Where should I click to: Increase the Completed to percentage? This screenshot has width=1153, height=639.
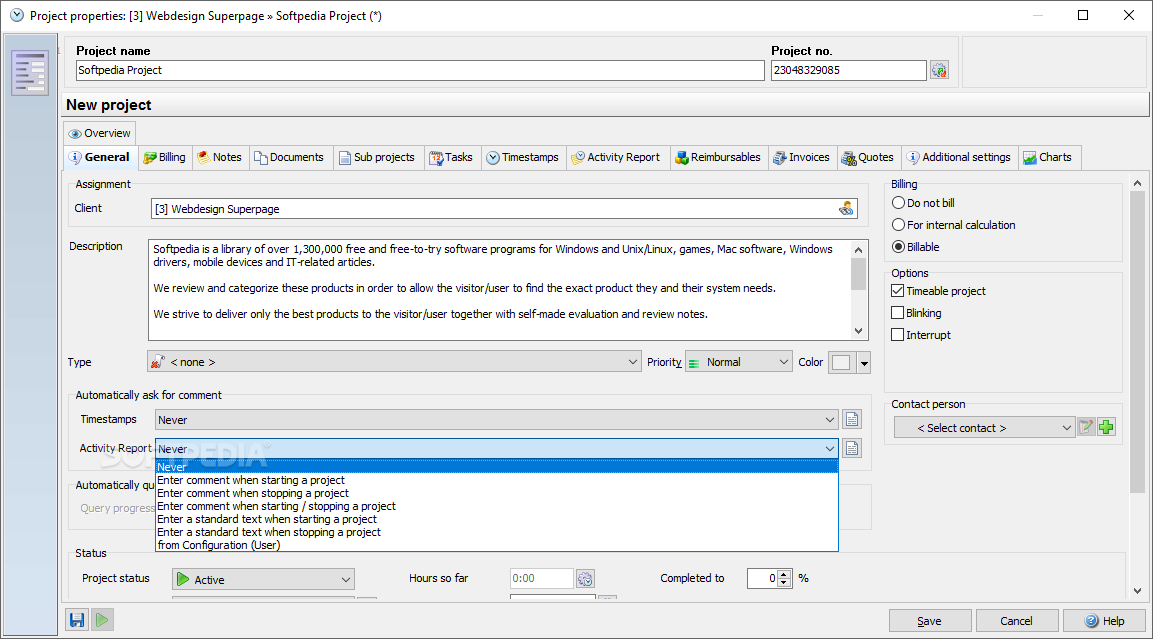pos(784,574)
